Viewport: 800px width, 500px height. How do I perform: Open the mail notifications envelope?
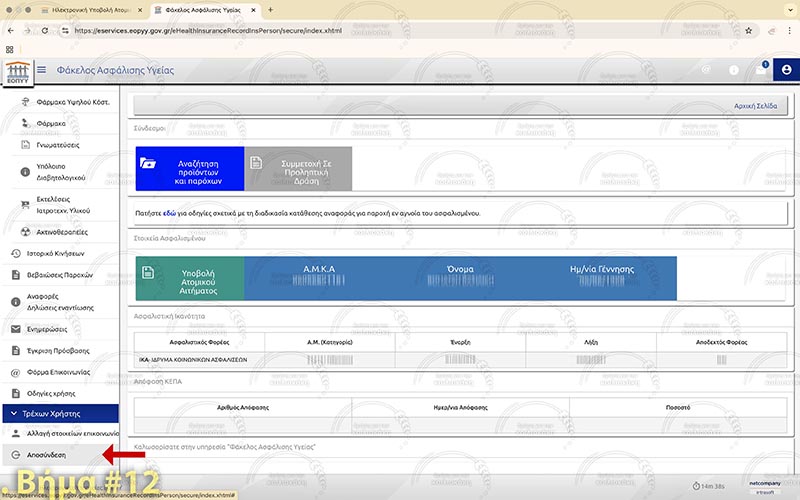coord(760,70)
